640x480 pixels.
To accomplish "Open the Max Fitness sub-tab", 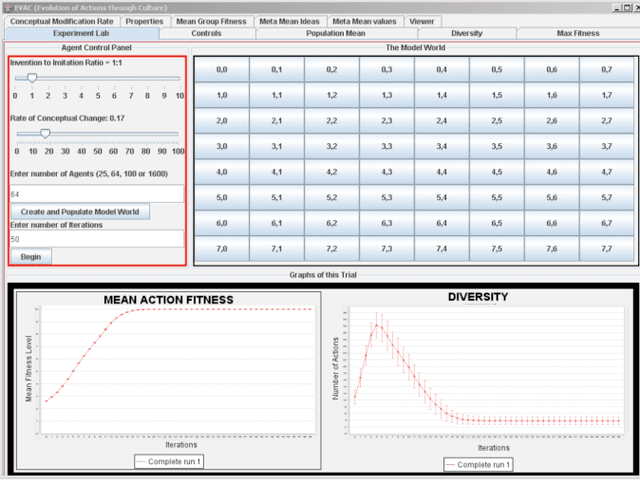I will (x=578, y=33).
